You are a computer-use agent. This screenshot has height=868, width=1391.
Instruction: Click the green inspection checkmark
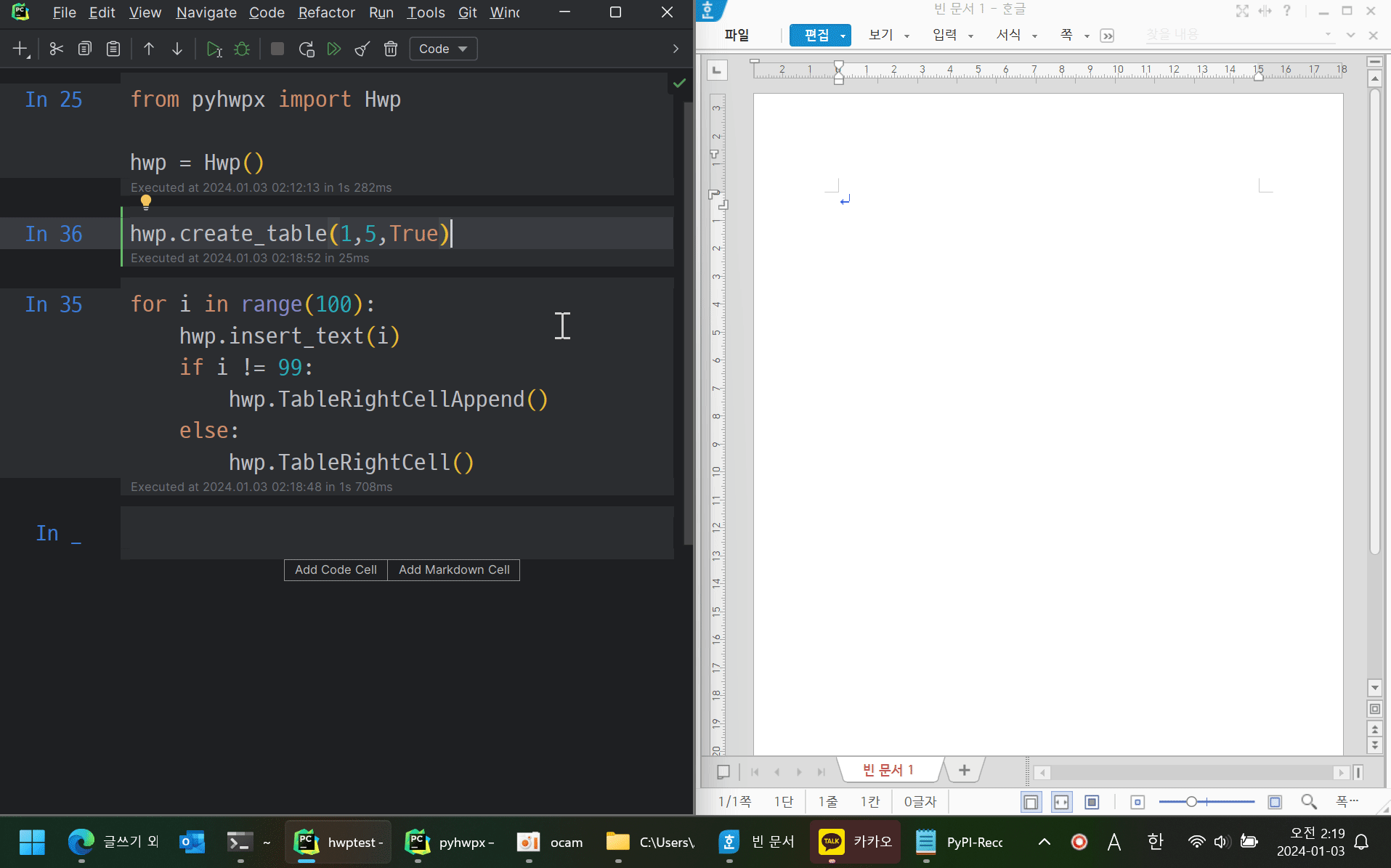coord(679,83)
